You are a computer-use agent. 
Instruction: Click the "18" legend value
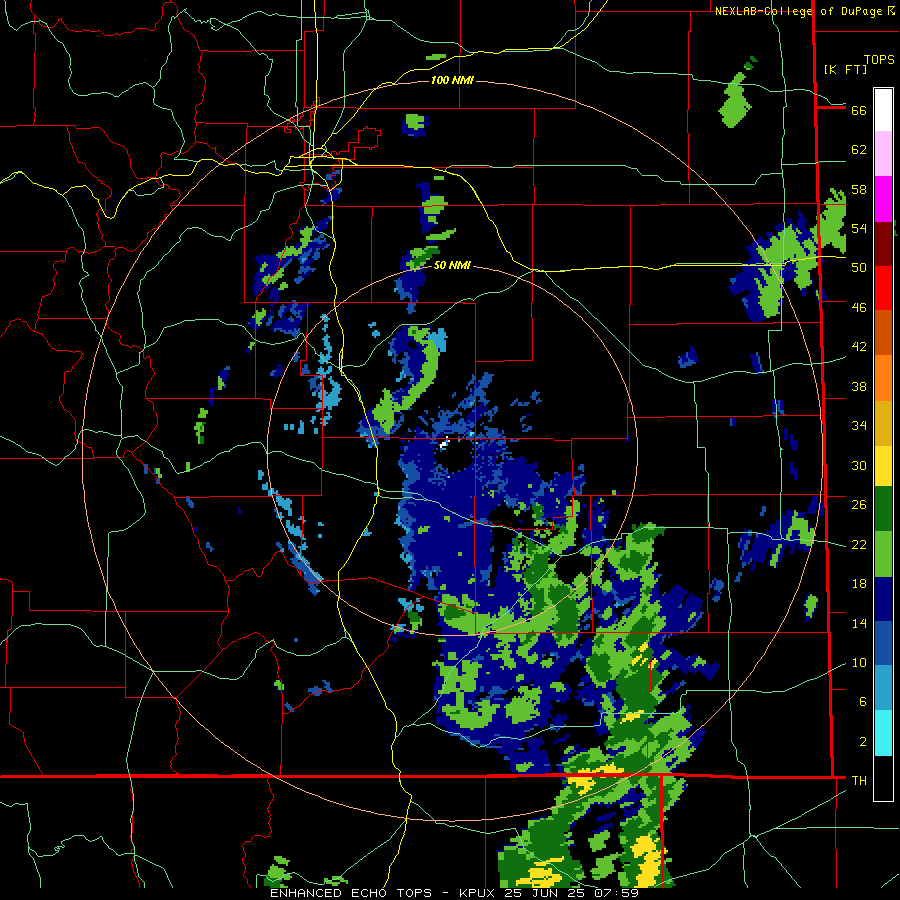[x=859, y=584]
